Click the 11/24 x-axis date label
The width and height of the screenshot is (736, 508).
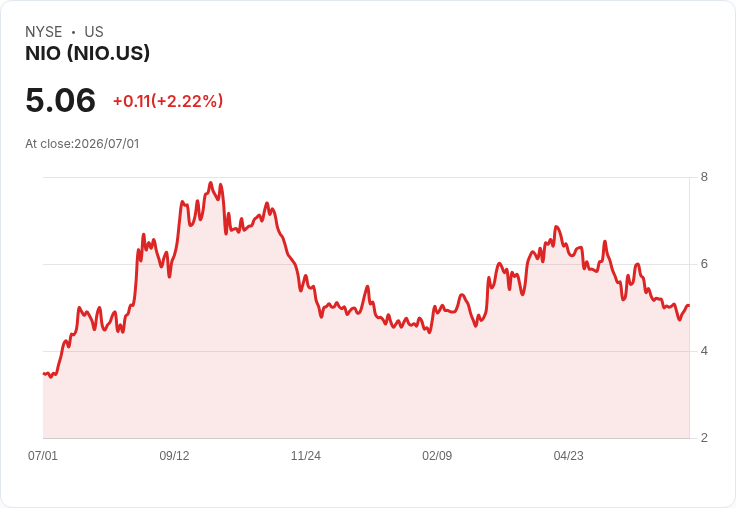(x=306, y=455)
